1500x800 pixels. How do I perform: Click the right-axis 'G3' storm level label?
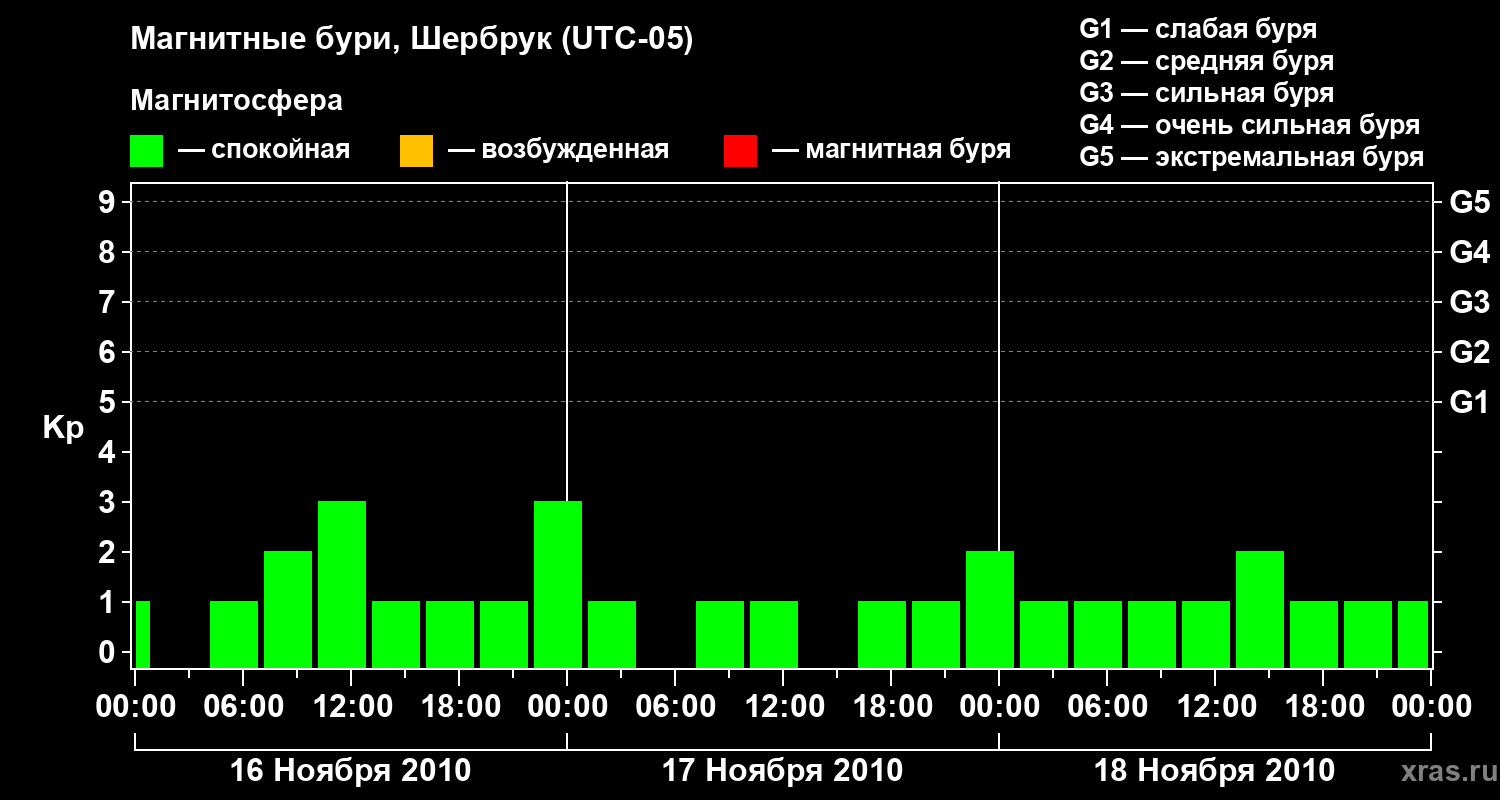click(1470, 302)
